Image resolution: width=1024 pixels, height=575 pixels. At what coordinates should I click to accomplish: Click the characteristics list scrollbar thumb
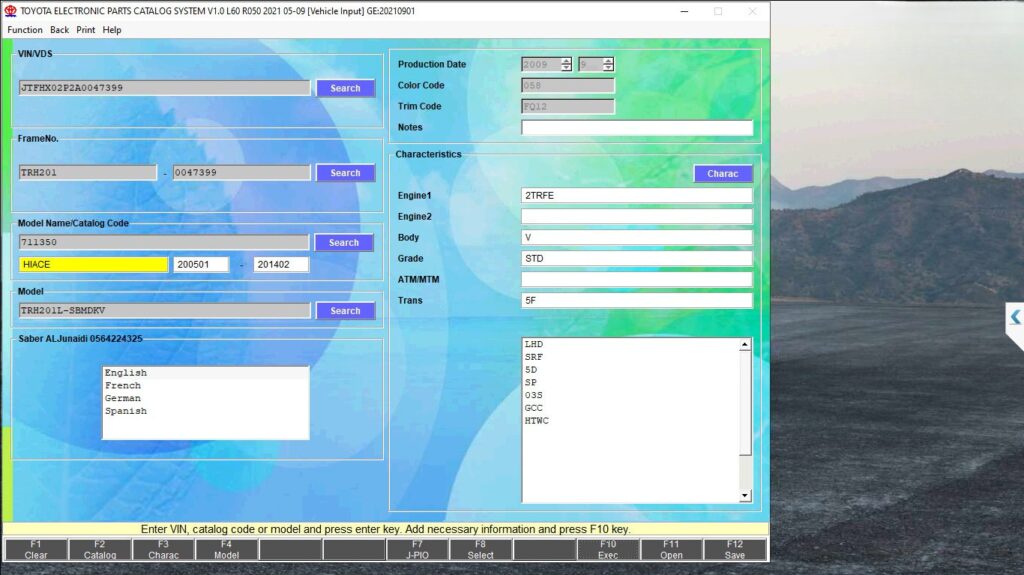pos(745,403)
